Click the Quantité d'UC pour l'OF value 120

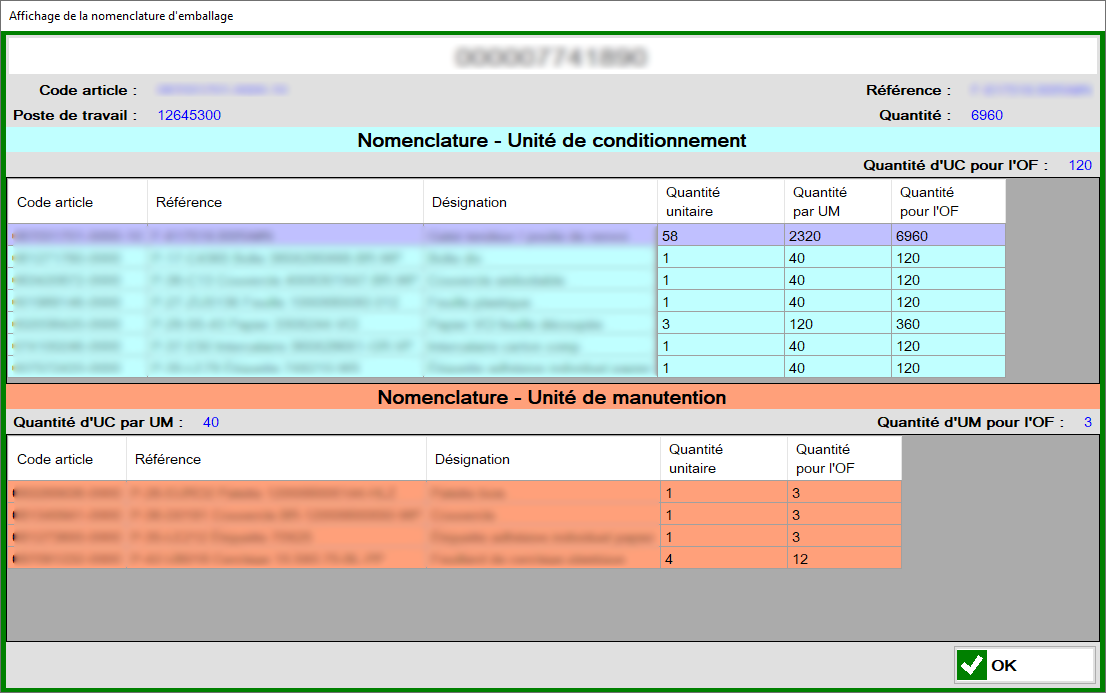tap(1080, 164)
